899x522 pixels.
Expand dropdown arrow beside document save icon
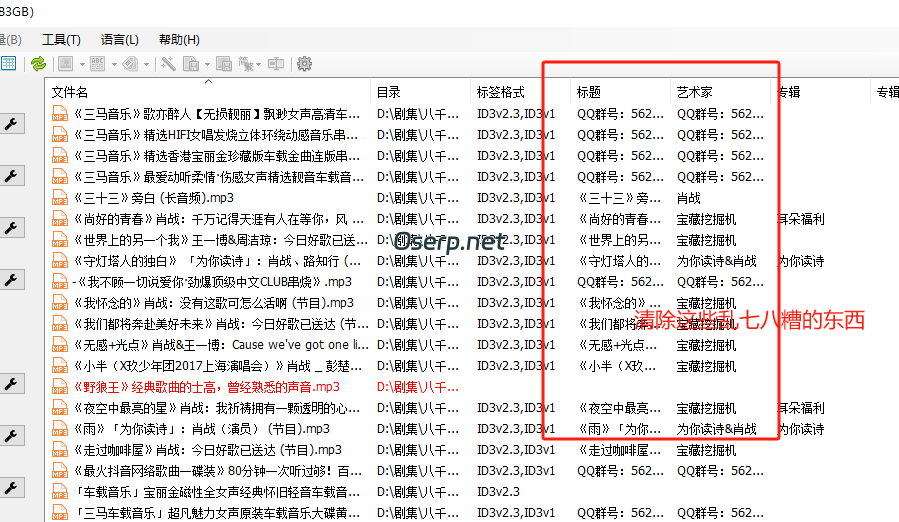[x=208, y=64]
